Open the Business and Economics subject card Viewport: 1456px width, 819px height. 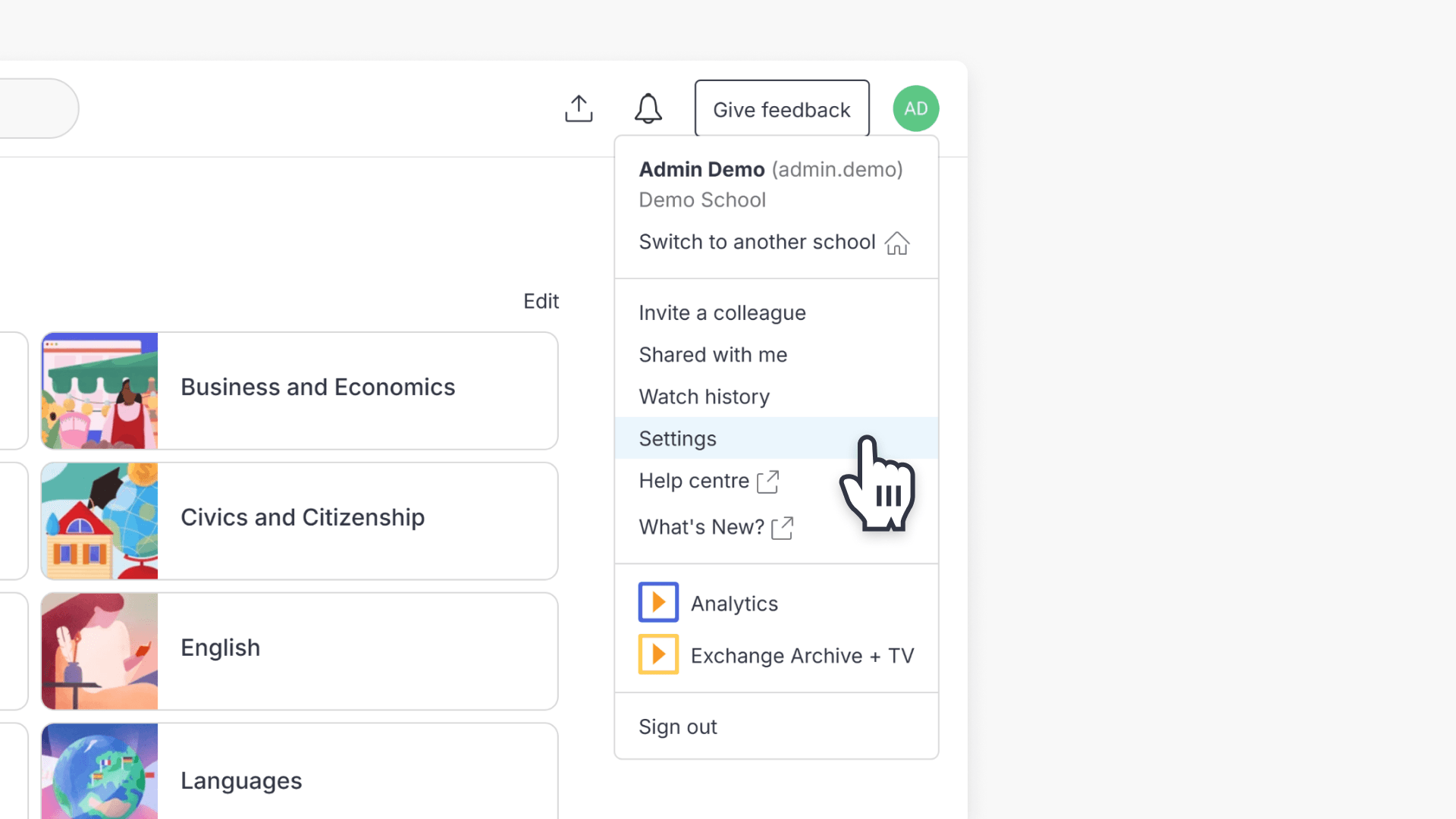click(x=317, y=387)
